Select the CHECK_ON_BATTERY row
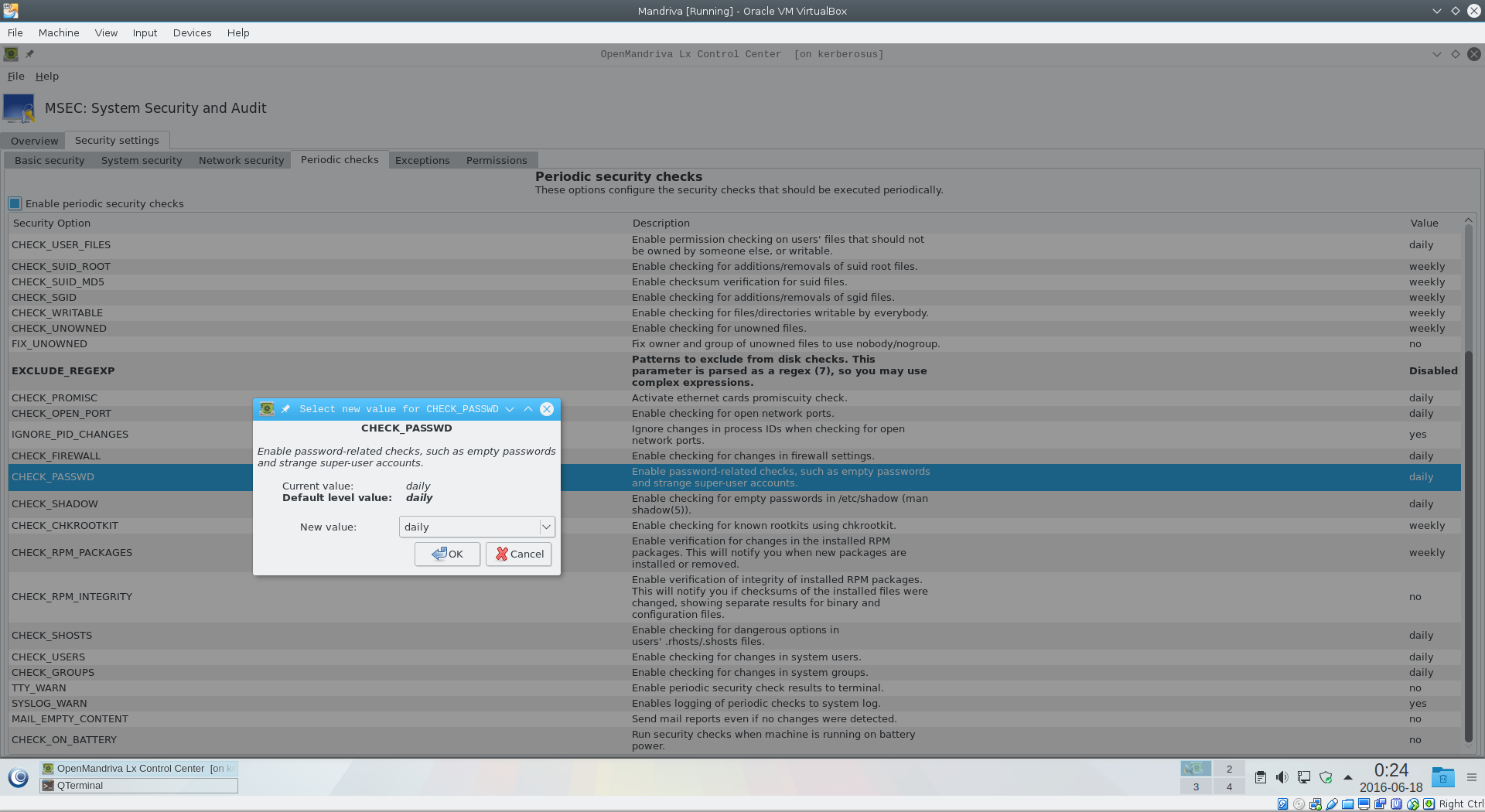Viewport: 1485px width, 812px height. click(x=735, y=740)
